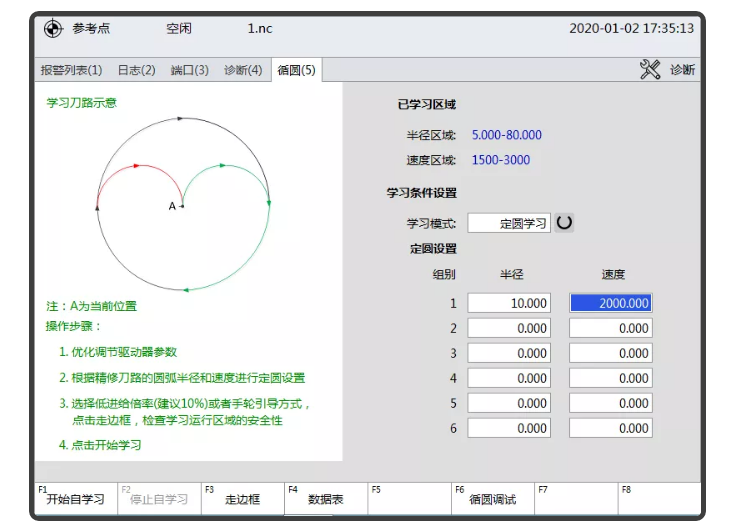Click the 组别 column header
734x532 pixels.
coord(444,274)
